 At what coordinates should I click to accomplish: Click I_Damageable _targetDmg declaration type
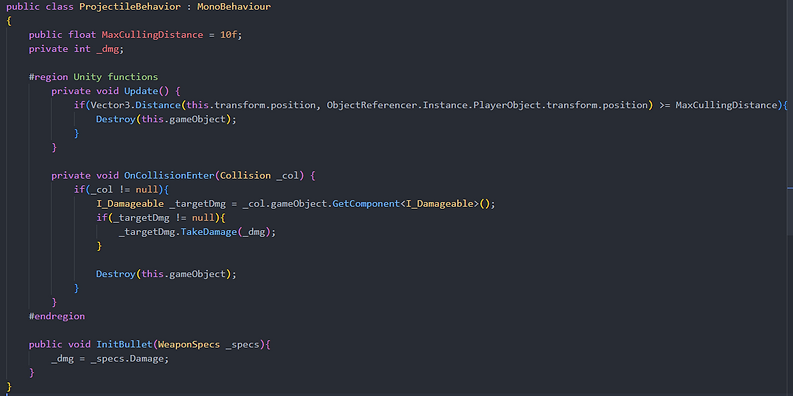(130, 204)
